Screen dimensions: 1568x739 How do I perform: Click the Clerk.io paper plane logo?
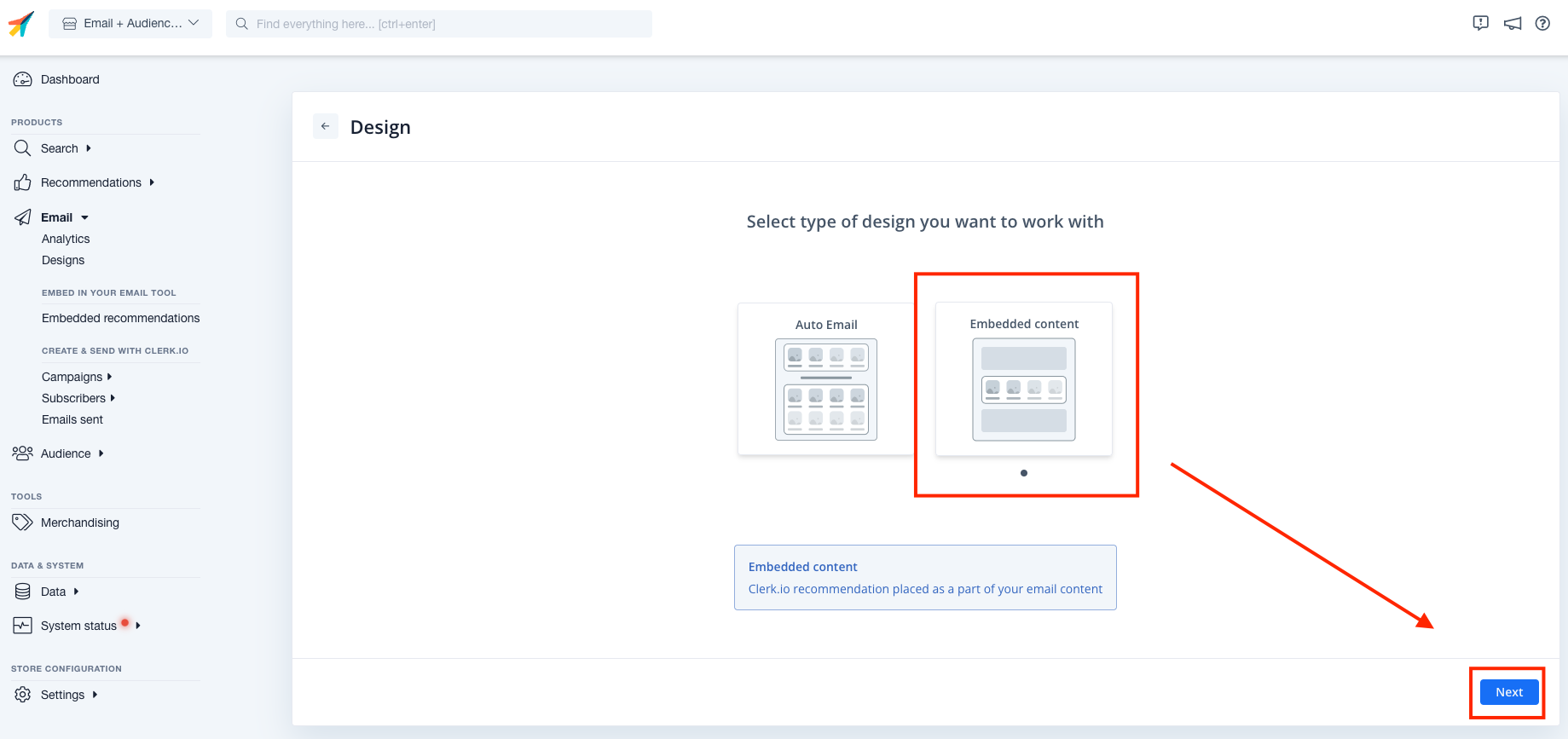tap(21, 24)
